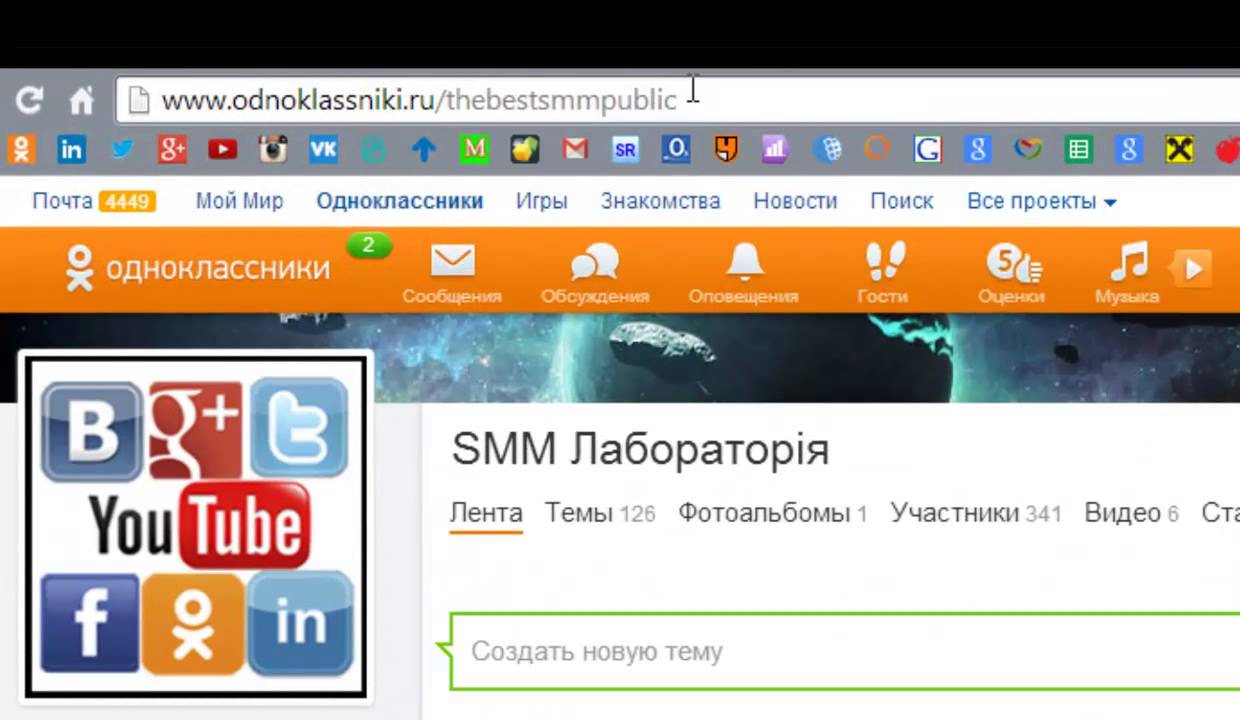
Task: Open the YouTube bookmark icon
Action: [222, 150]
